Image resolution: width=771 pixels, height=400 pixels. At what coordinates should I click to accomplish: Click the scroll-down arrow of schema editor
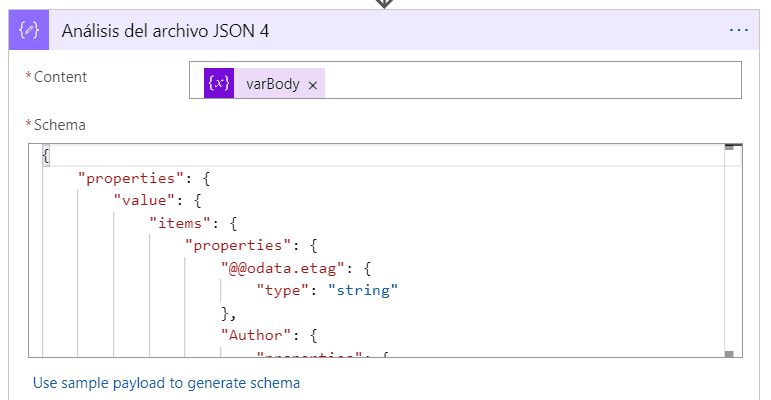point(729,354)
